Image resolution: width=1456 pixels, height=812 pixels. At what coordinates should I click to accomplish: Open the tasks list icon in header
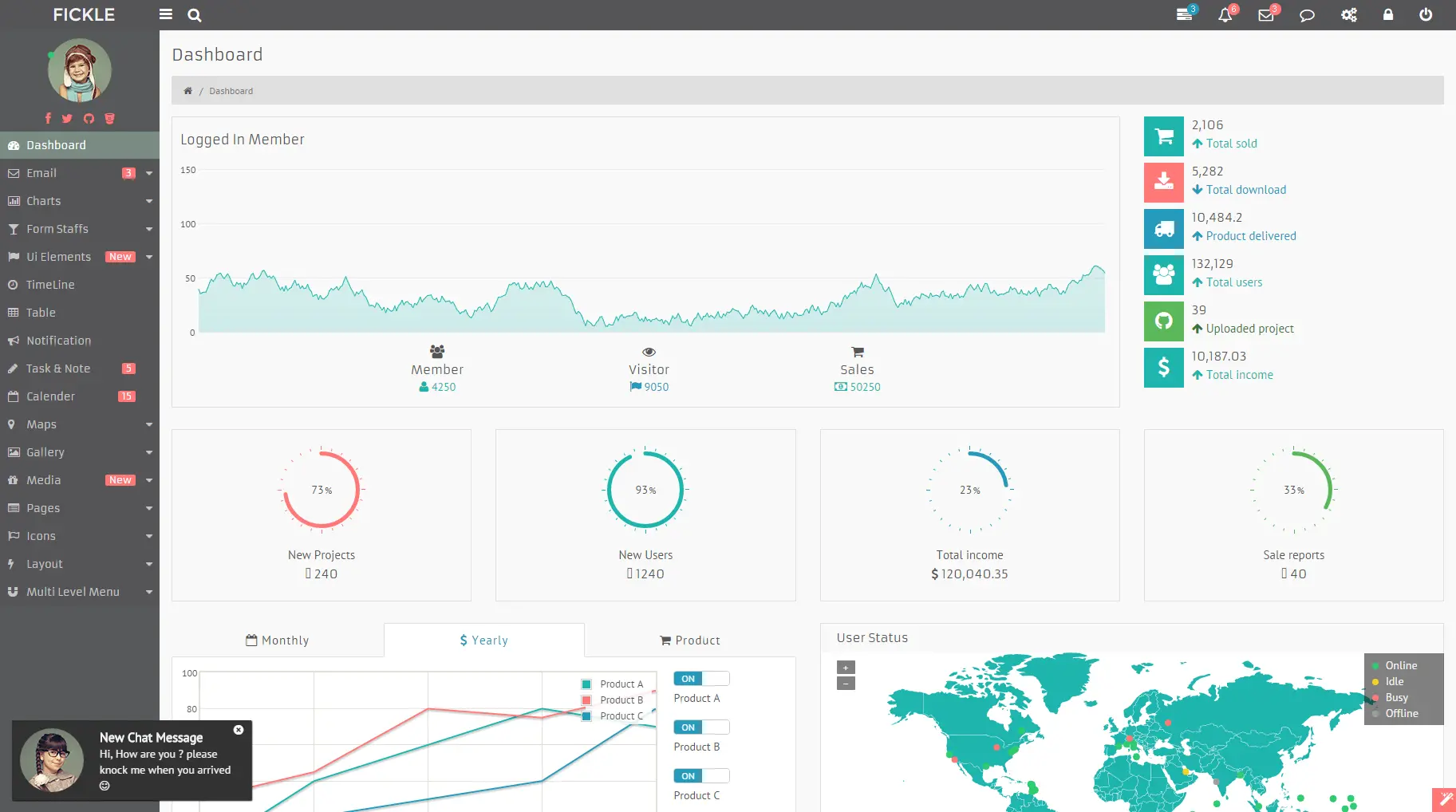(1185, 14)
